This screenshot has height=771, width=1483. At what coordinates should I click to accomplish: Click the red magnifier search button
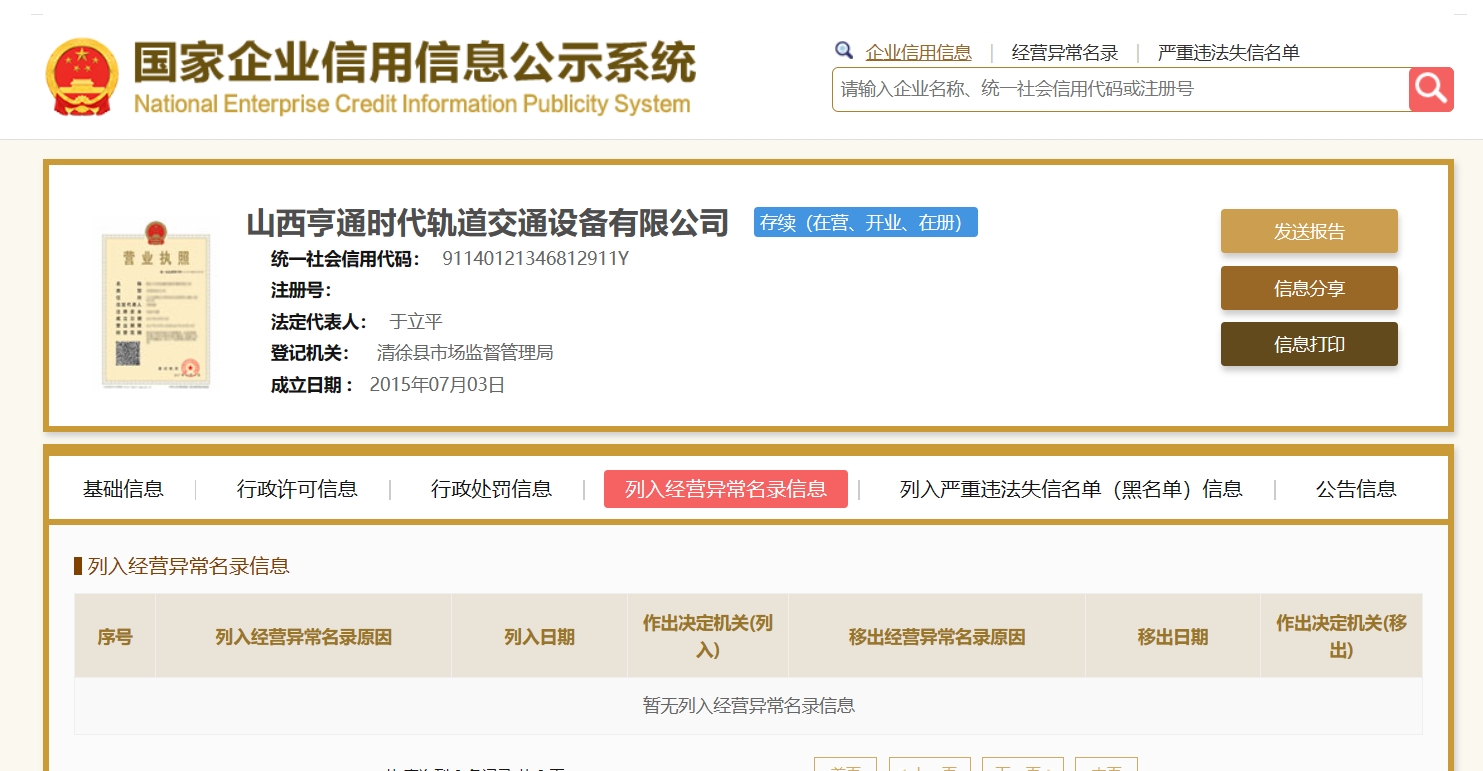[x=1431, y=90]
